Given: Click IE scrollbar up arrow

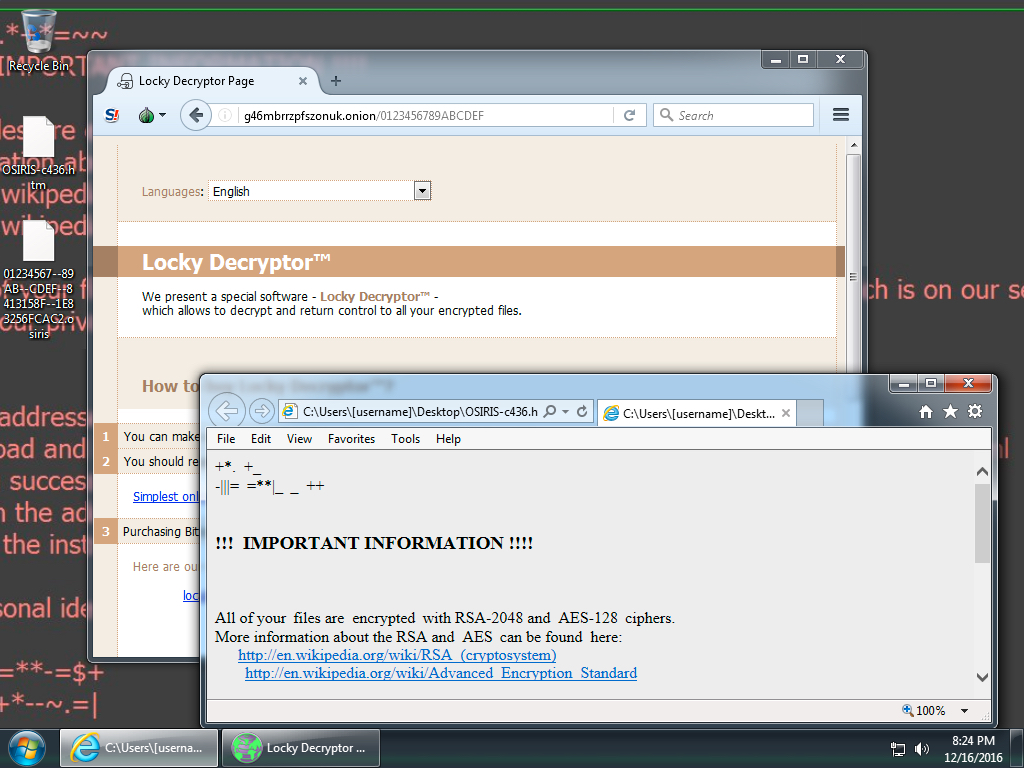Looking at the screenshot, I should (982, 472).
